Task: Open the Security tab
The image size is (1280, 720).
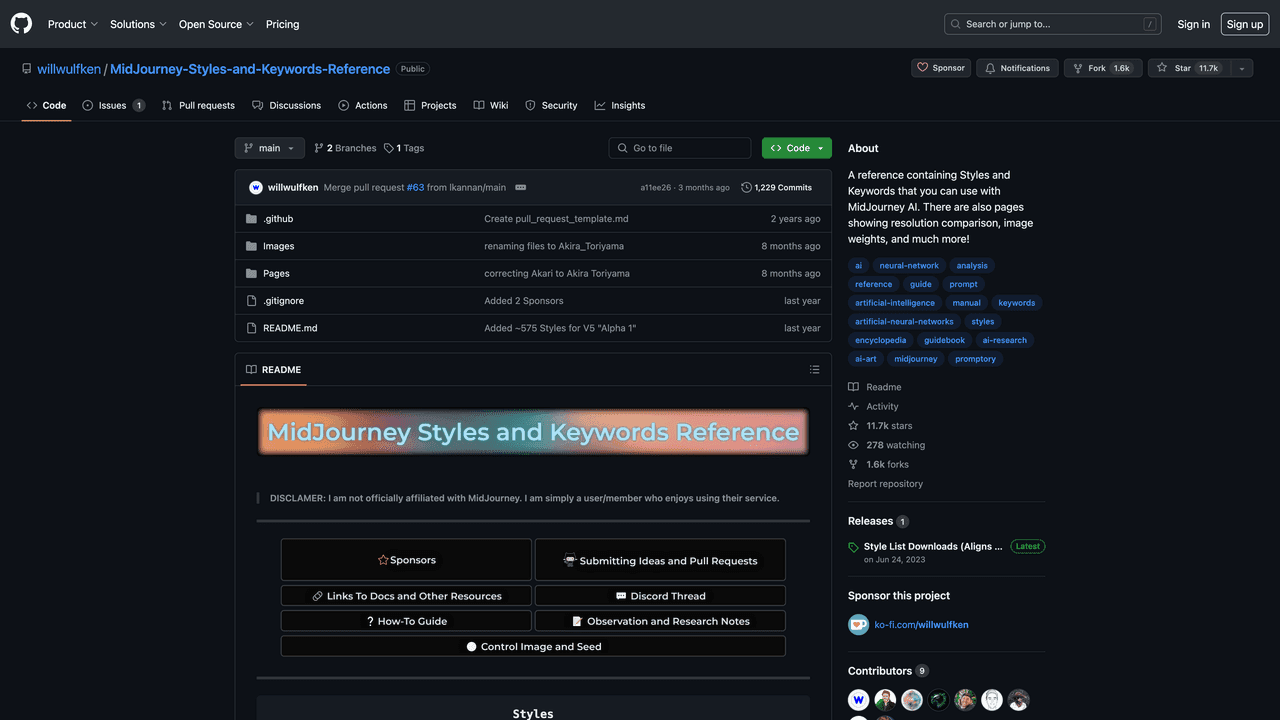Action: [551, 105]
